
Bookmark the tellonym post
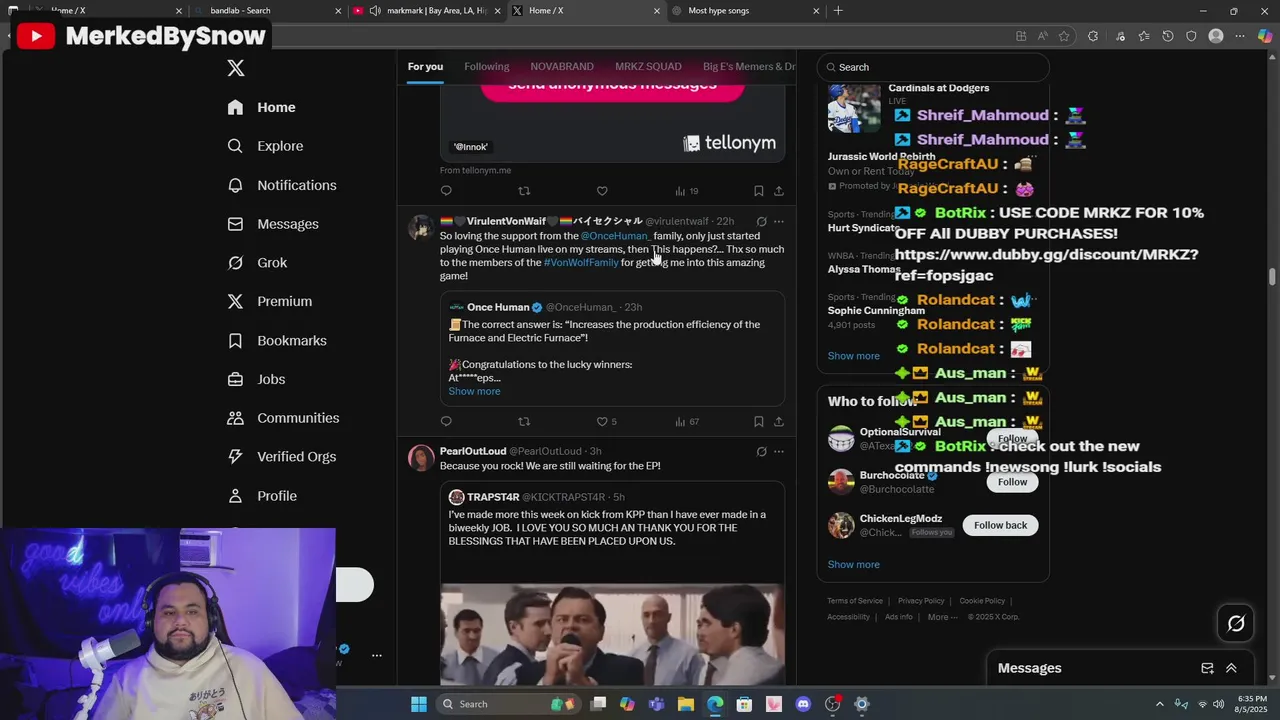758,191
